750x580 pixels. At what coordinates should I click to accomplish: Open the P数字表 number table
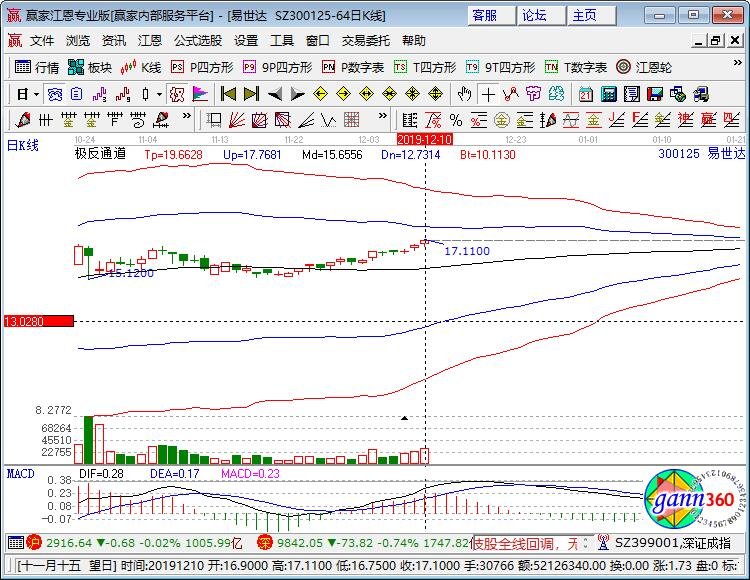[353, 67]
